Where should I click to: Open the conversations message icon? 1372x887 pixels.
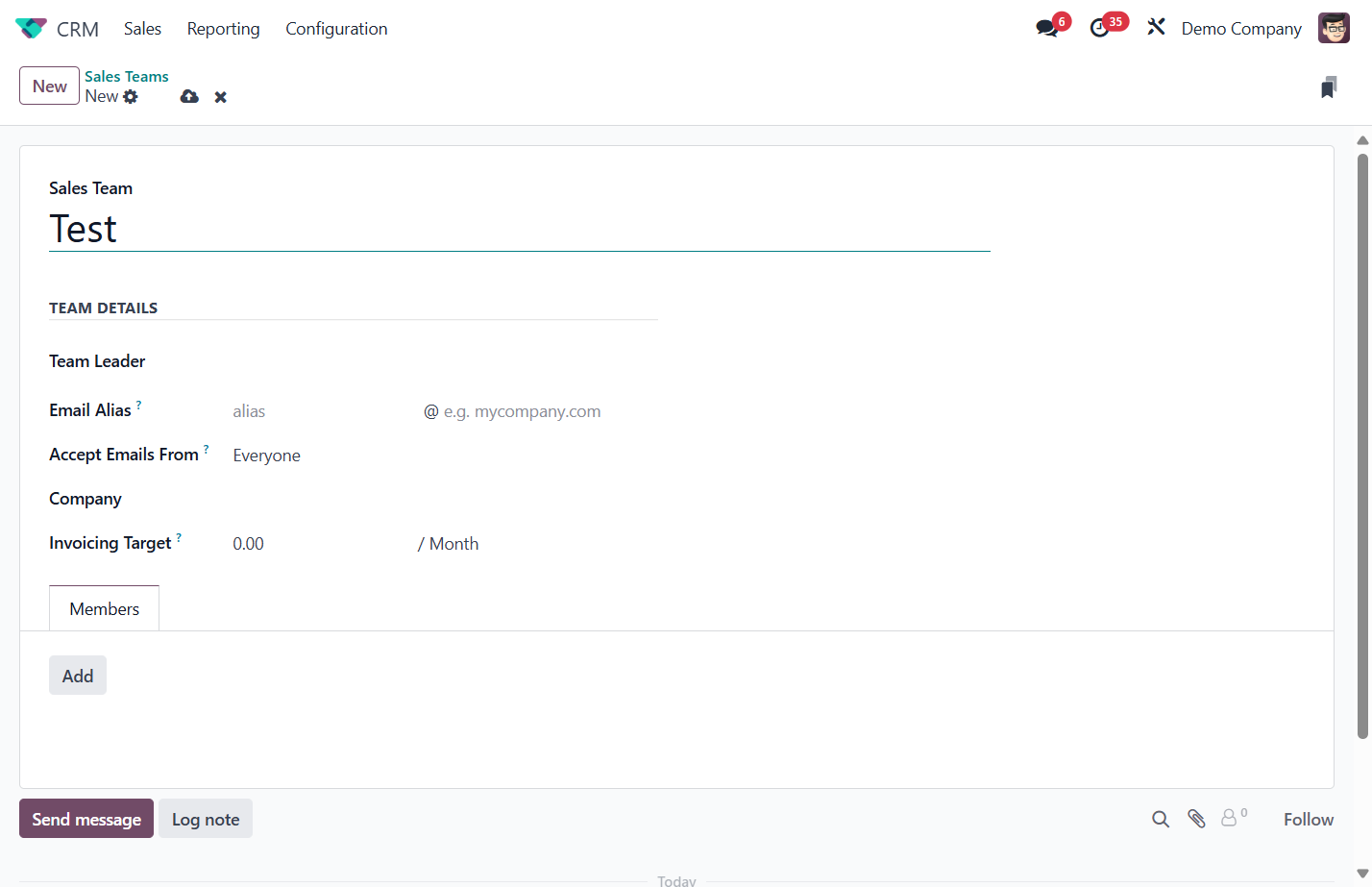(x=1047, y=28)
